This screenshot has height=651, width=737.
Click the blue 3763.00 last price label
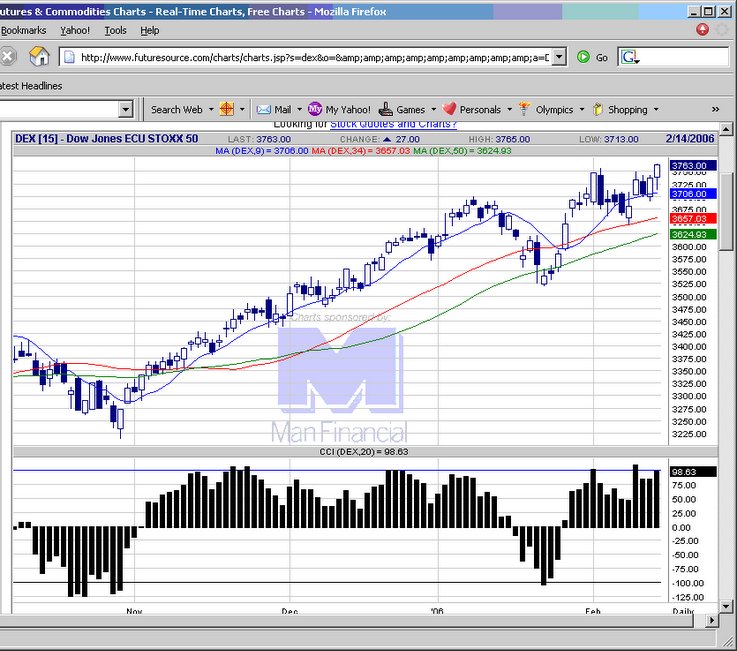(693, 165)
